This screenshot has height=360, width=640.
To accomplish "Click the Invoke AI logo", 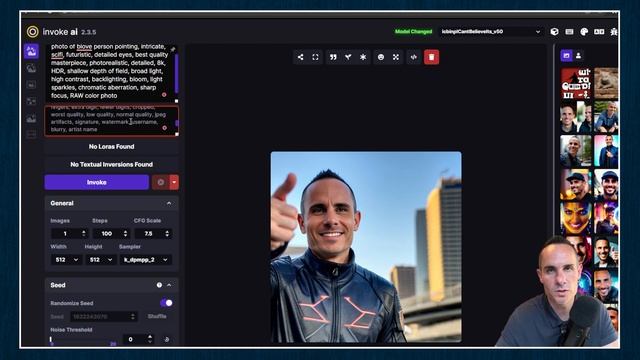I will point(32,32).
